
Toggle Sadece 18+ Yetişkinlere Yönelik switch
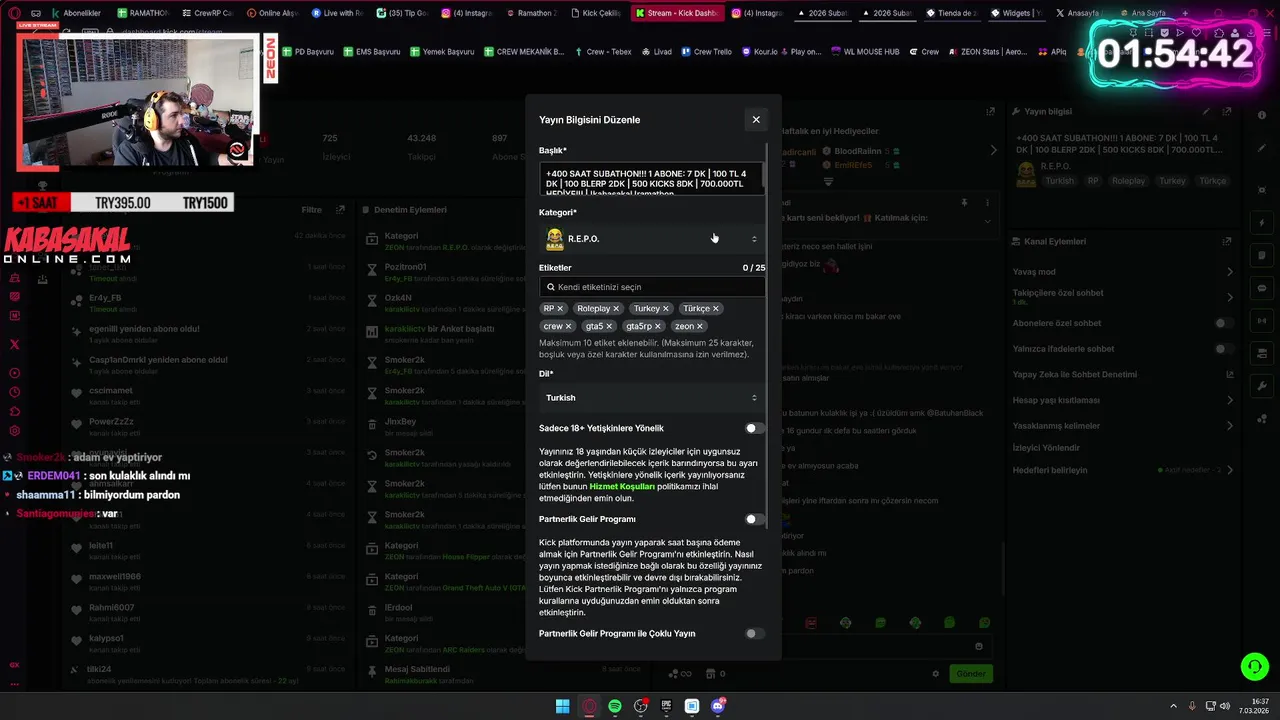(755, 428)
